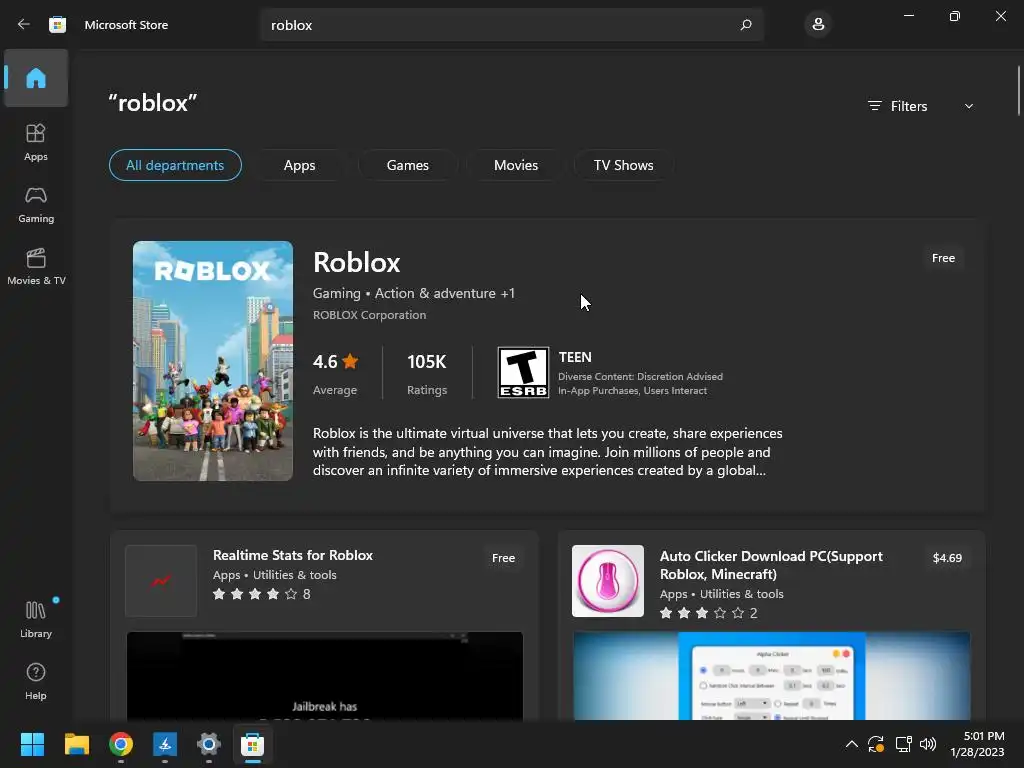
Task: Click the ESRB Teen rating badge
Action: point(523,372)
